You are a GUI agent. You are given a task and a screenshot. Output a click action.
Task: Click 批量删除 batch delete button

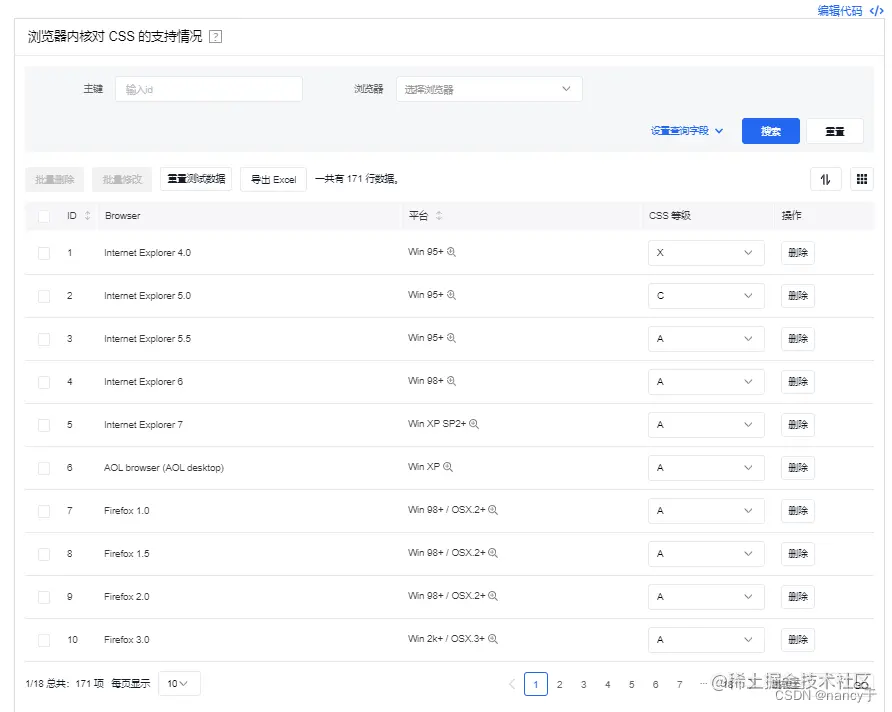pyautogui.click(x=55, y=180)
